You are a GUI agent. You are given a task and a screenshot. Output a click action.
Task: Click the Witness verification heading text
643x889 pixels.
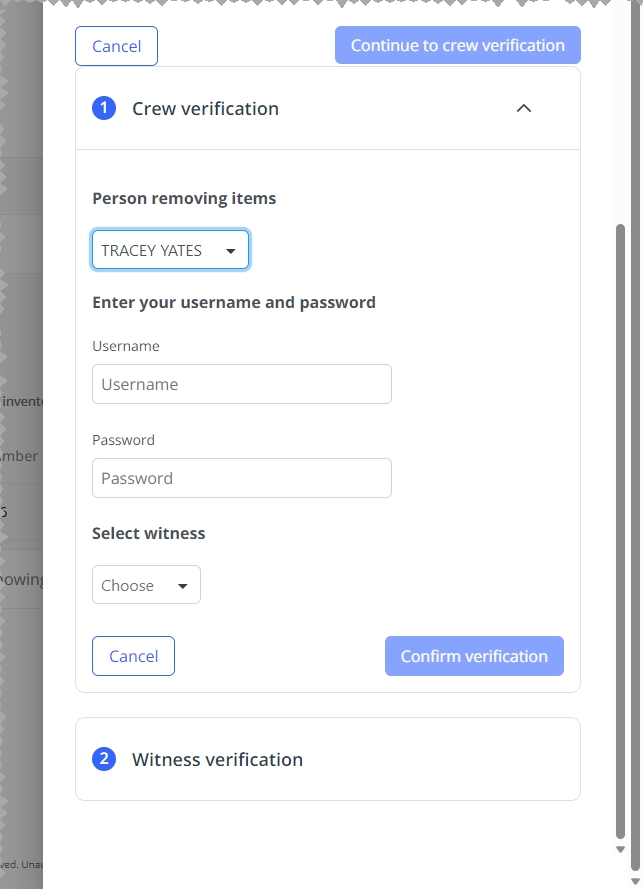click(217, 759)
